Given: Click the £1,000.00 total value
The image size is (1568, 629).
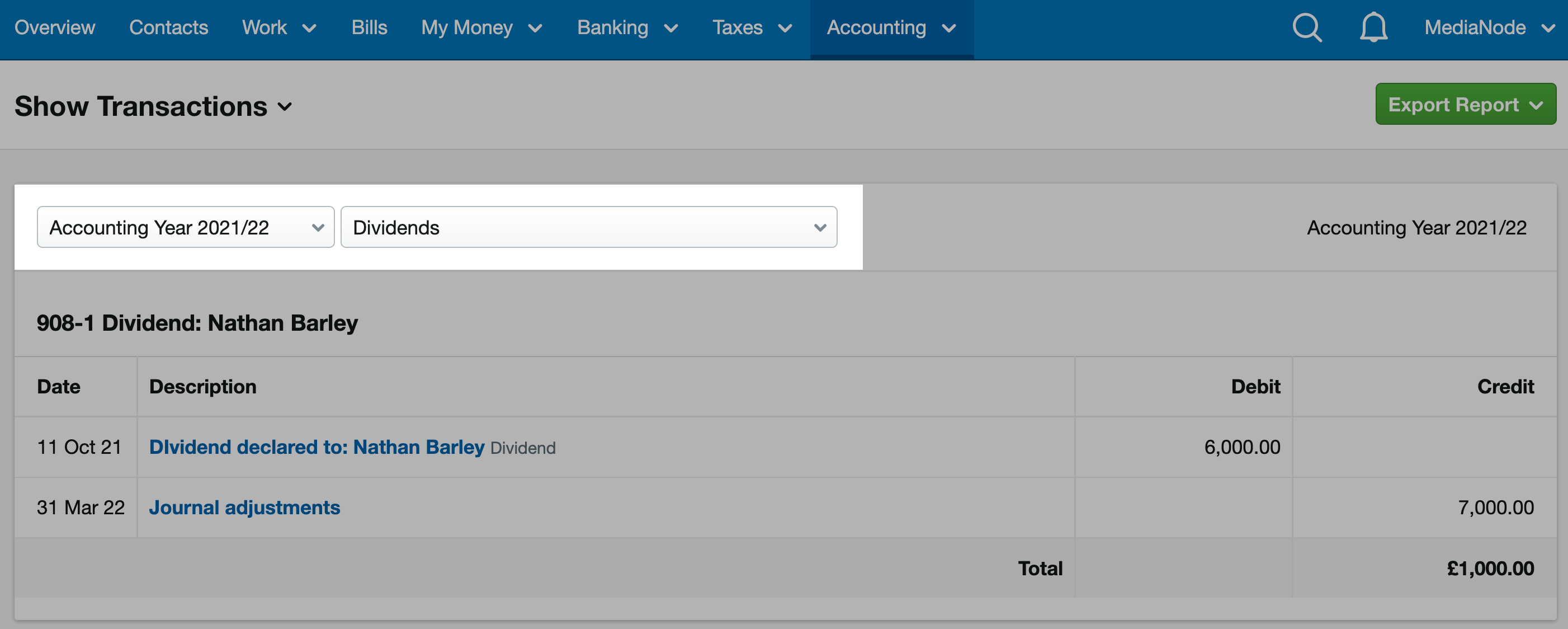Looking at the screenshot, I should pos(1490,568).
